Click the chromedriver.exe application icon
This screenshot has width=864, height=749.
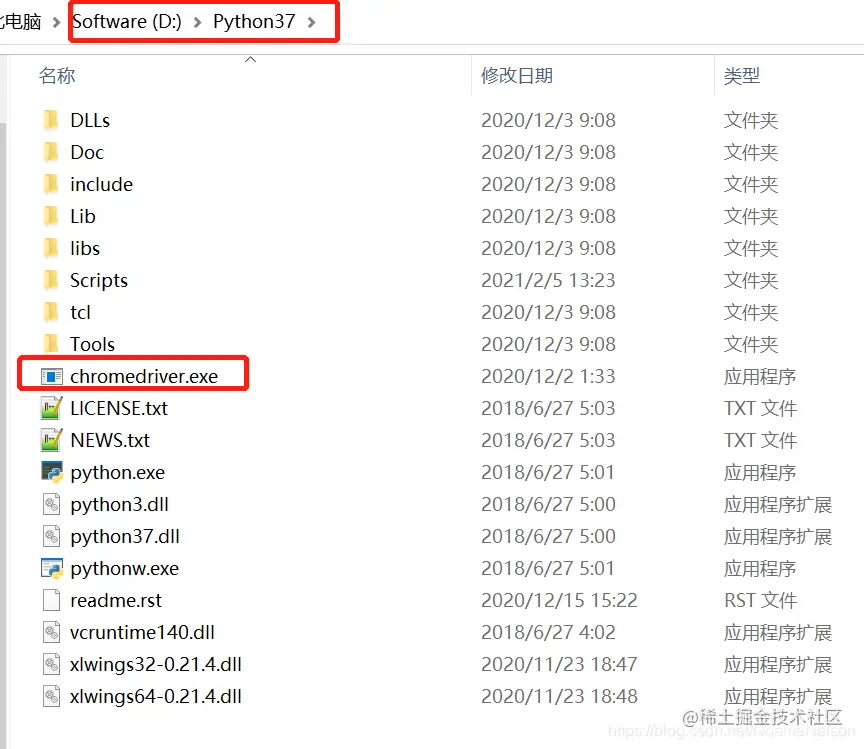[x=52, y=376]
